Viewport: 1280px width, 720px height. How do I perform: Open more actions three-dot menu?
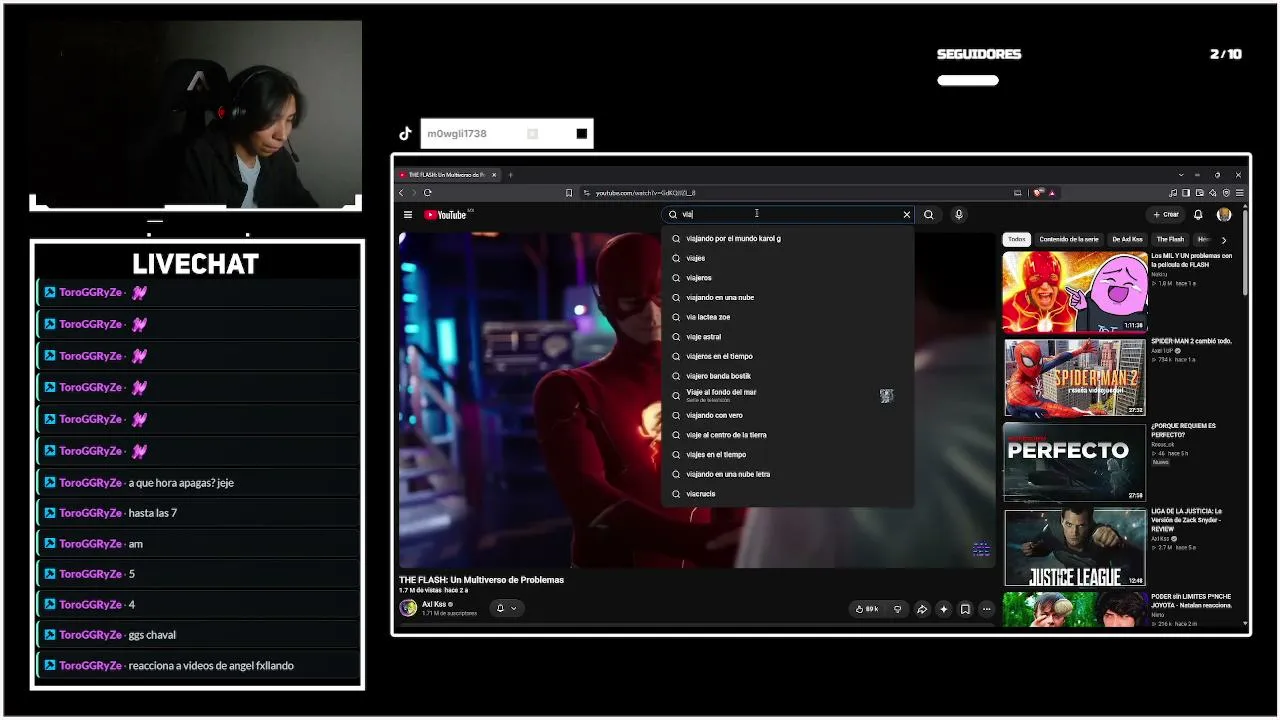coord(987,609)
